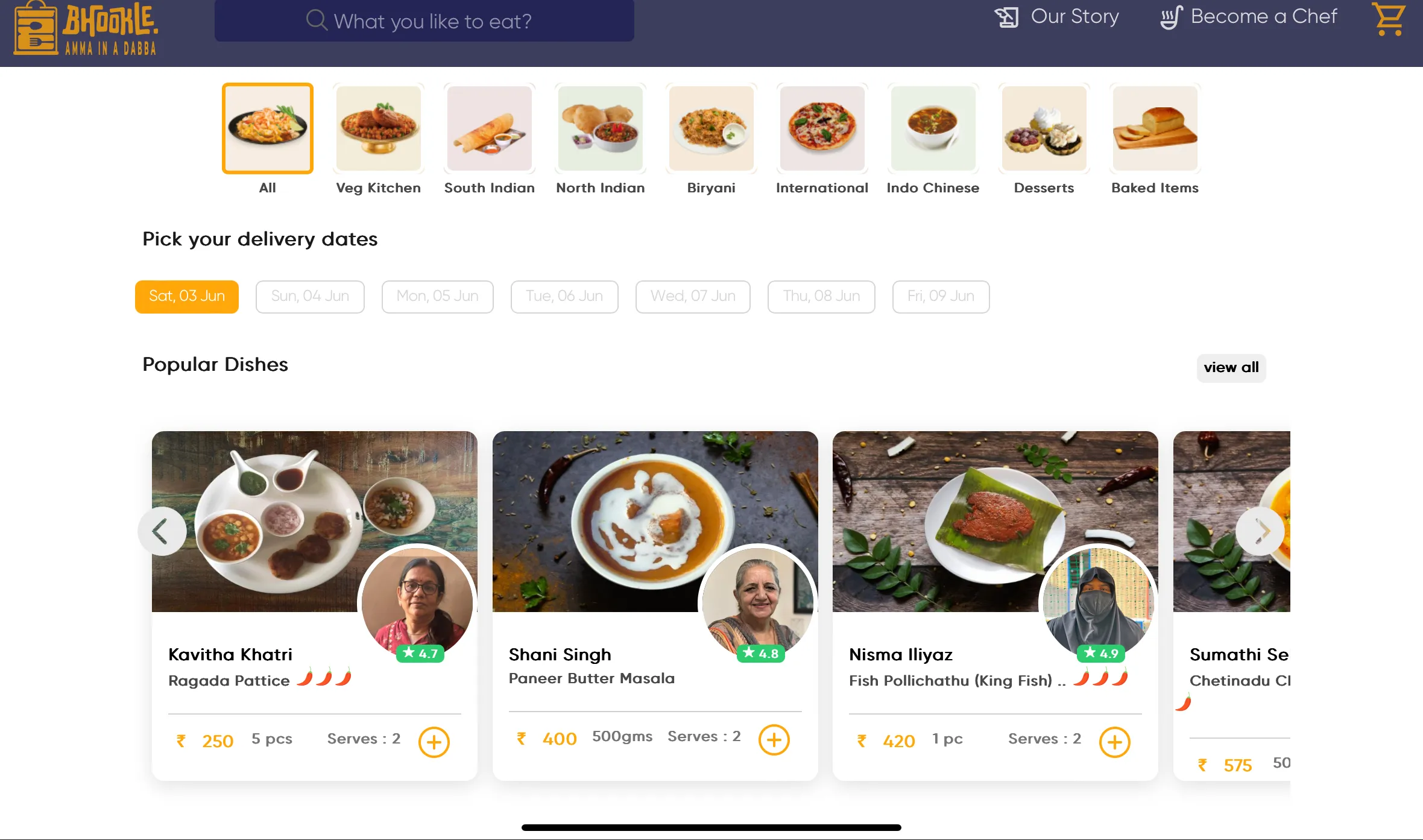Image resolution: width=1423 pixels, height=840 pixels.
Task: Click the next carousel arrow button
Action: click(x=1261, y=531)
